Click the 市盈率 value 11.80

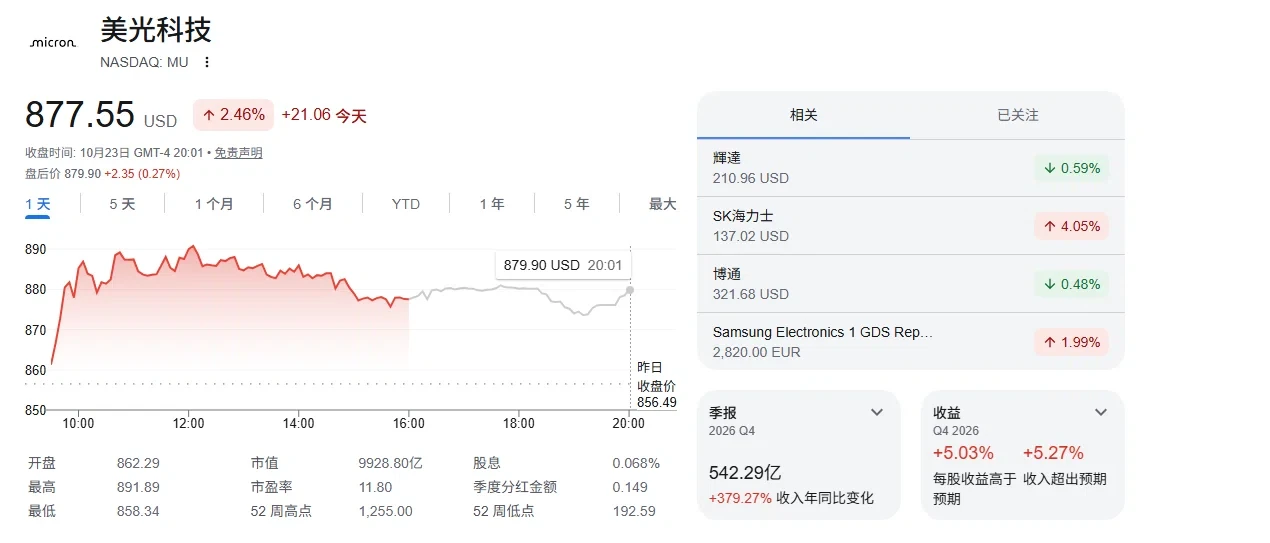[375, 487]
